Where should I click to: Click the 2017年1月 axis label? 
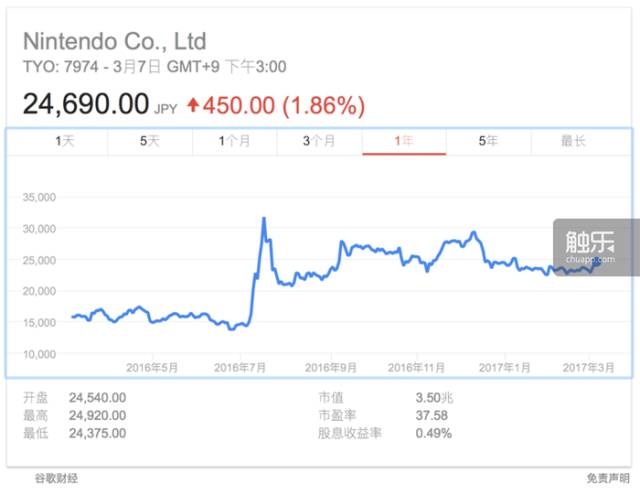[504, 368]
